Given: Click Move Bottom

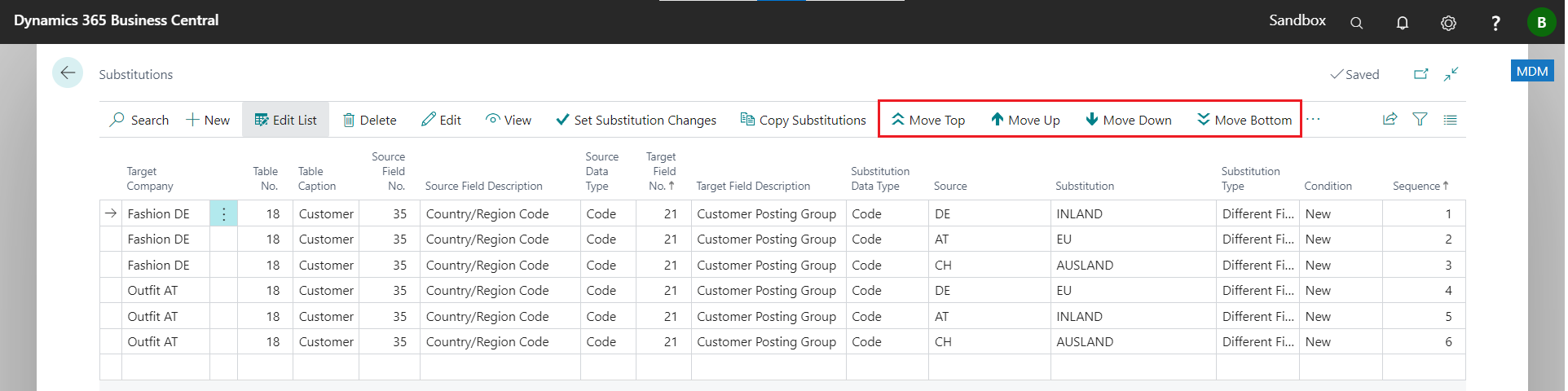Looking at the screenshot, I should [x=1244, y=120].
